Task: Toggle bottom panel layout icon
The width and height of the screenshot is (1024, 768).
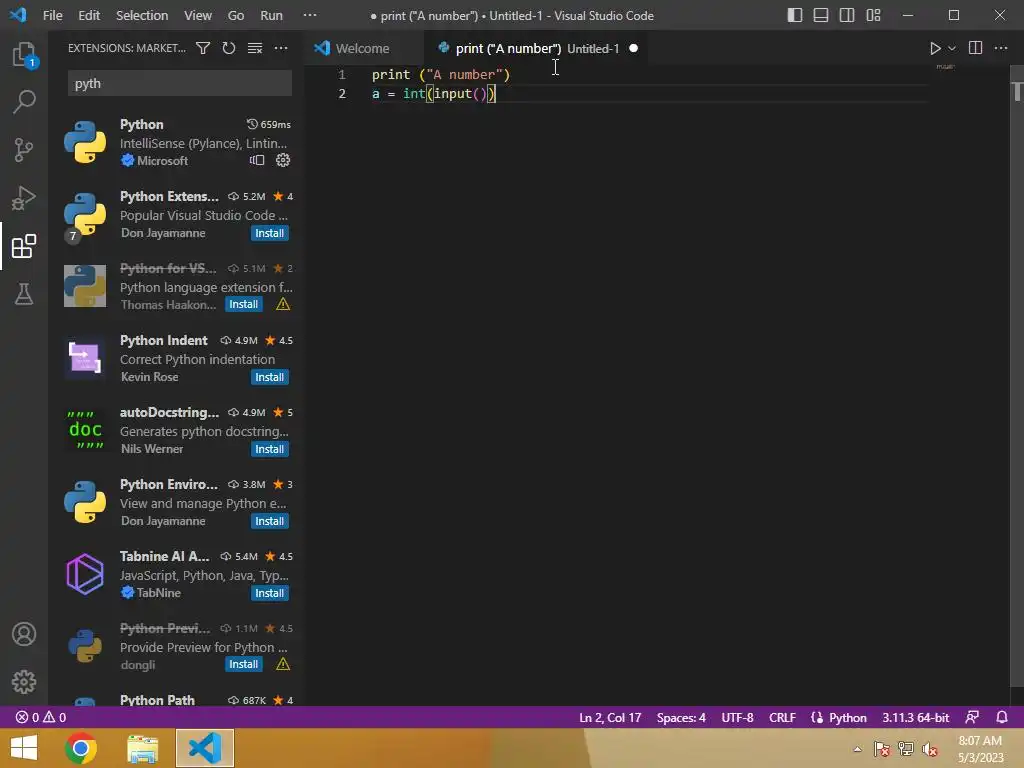Action: 821,15
